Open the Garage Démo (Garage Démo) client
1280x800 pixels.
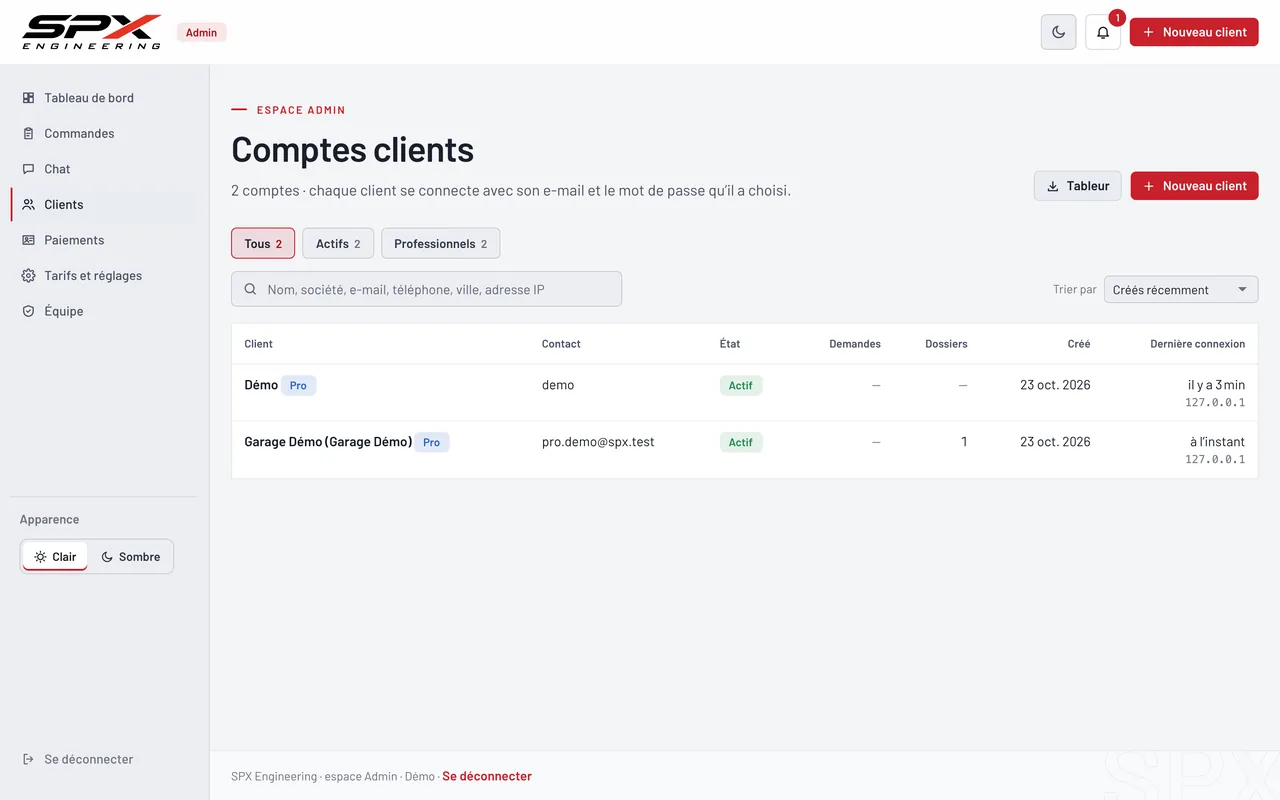pyautogui.click(x=744, y=450)
